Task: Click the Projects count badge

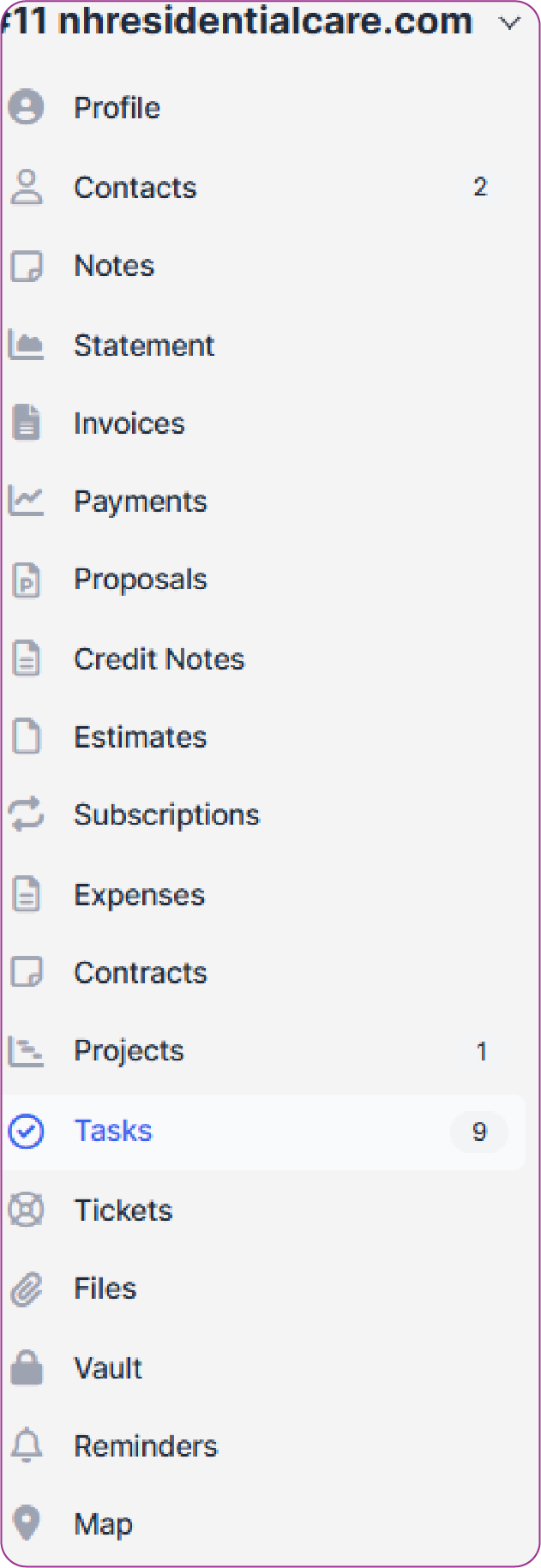Action: tap(481, 1052)
